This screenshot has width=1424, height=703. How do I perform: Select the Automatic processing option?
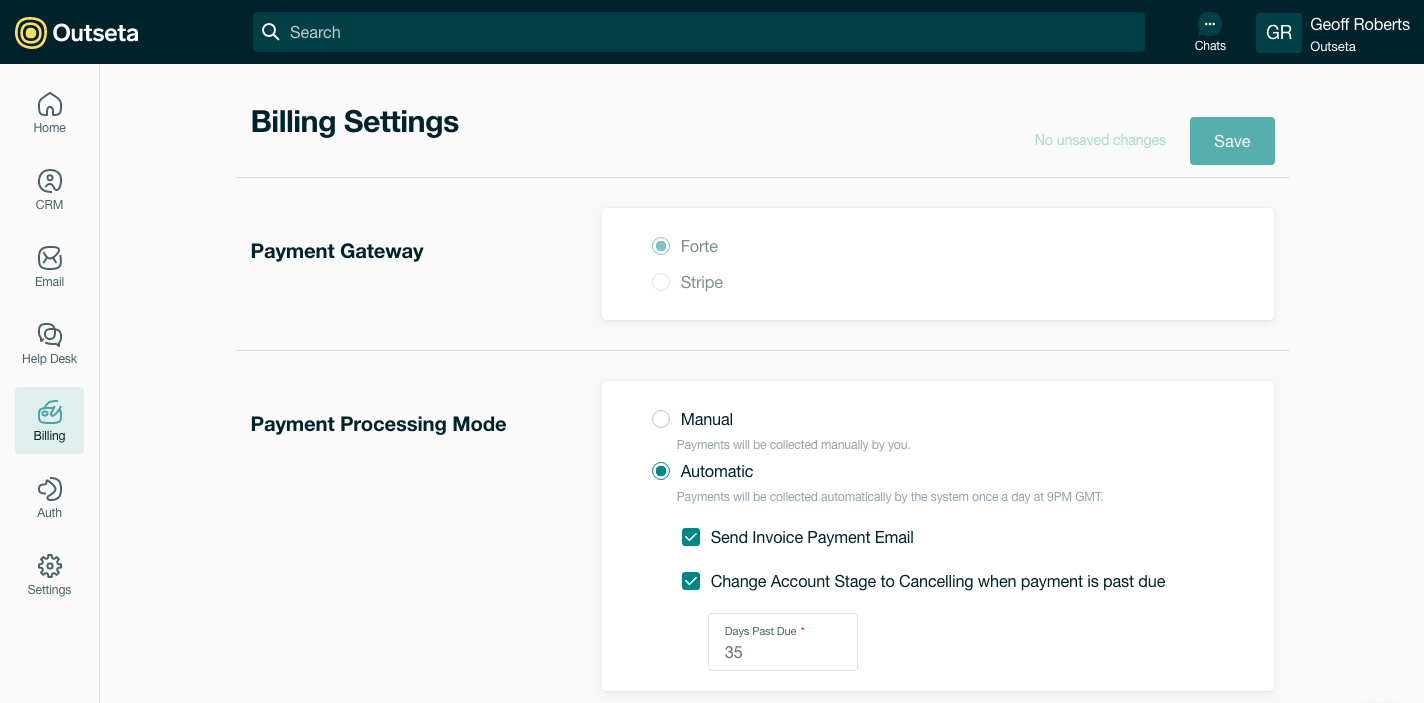click(661, 471)
